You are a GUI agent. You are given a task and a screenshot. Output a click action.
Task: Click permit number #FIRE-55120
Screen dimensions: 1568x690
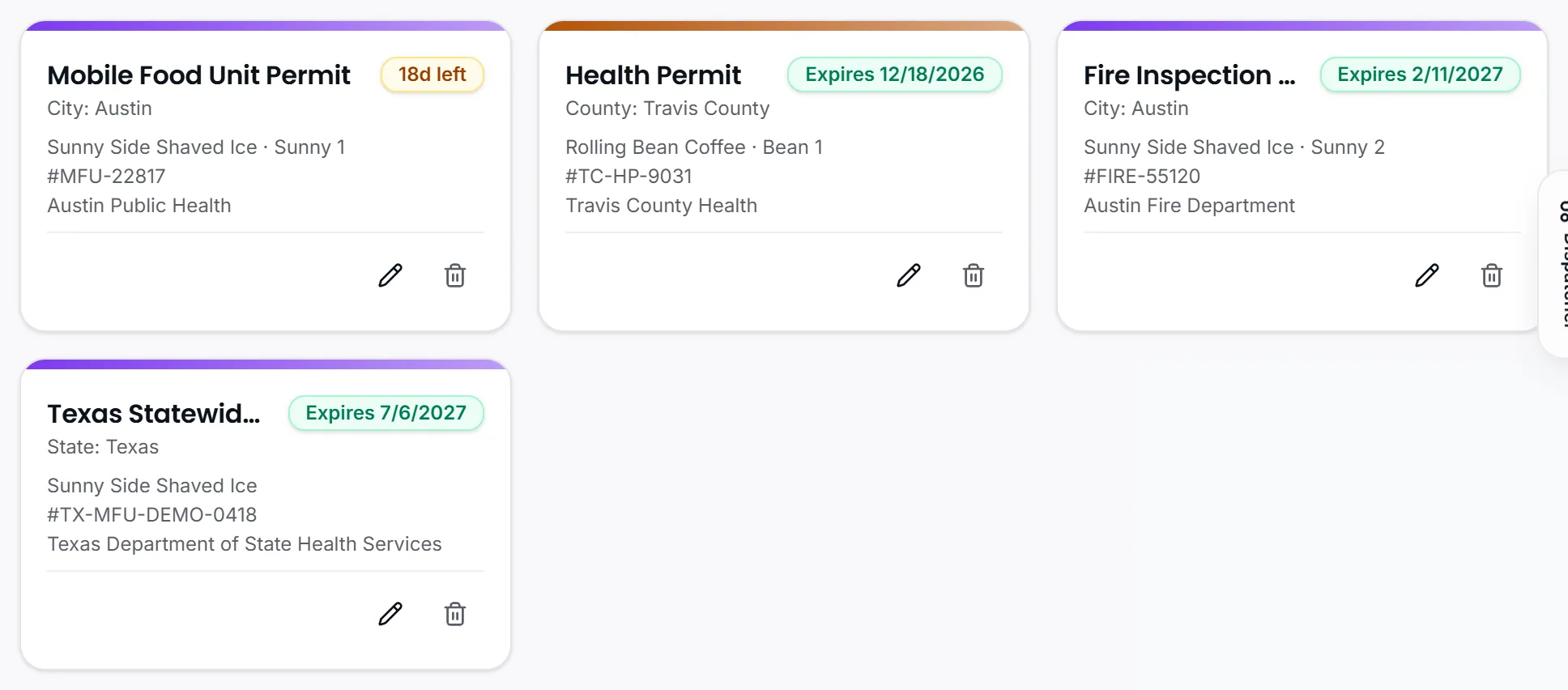pyautogui.click(x=1142, y=177)
